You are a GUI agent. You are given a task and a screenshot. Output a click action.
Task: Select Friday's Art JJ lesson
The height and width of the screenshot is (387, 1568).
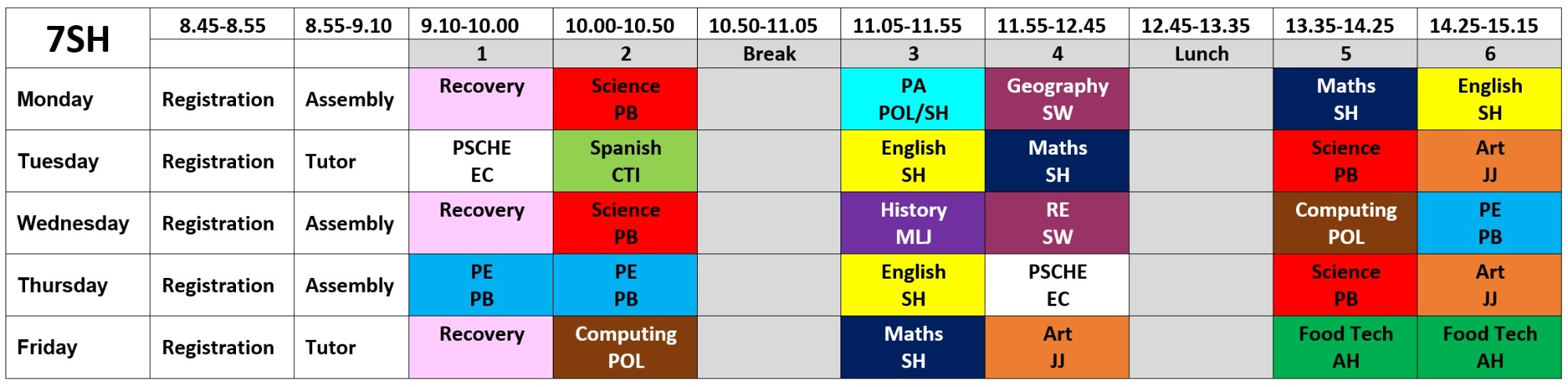click(x=1057, y=347)
